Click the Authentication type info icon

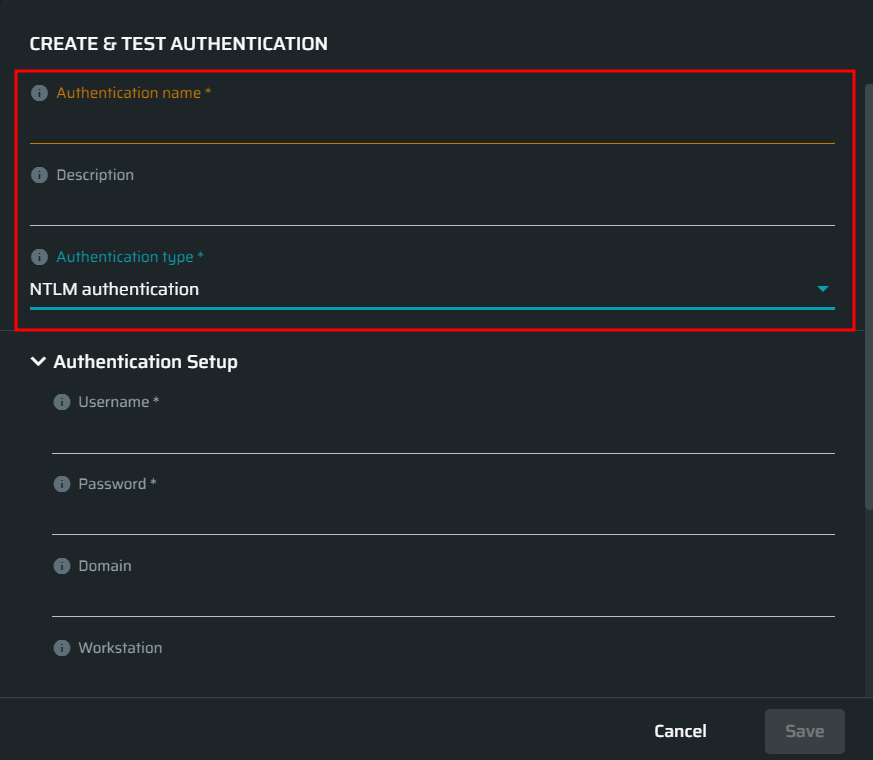pos(39,257)
